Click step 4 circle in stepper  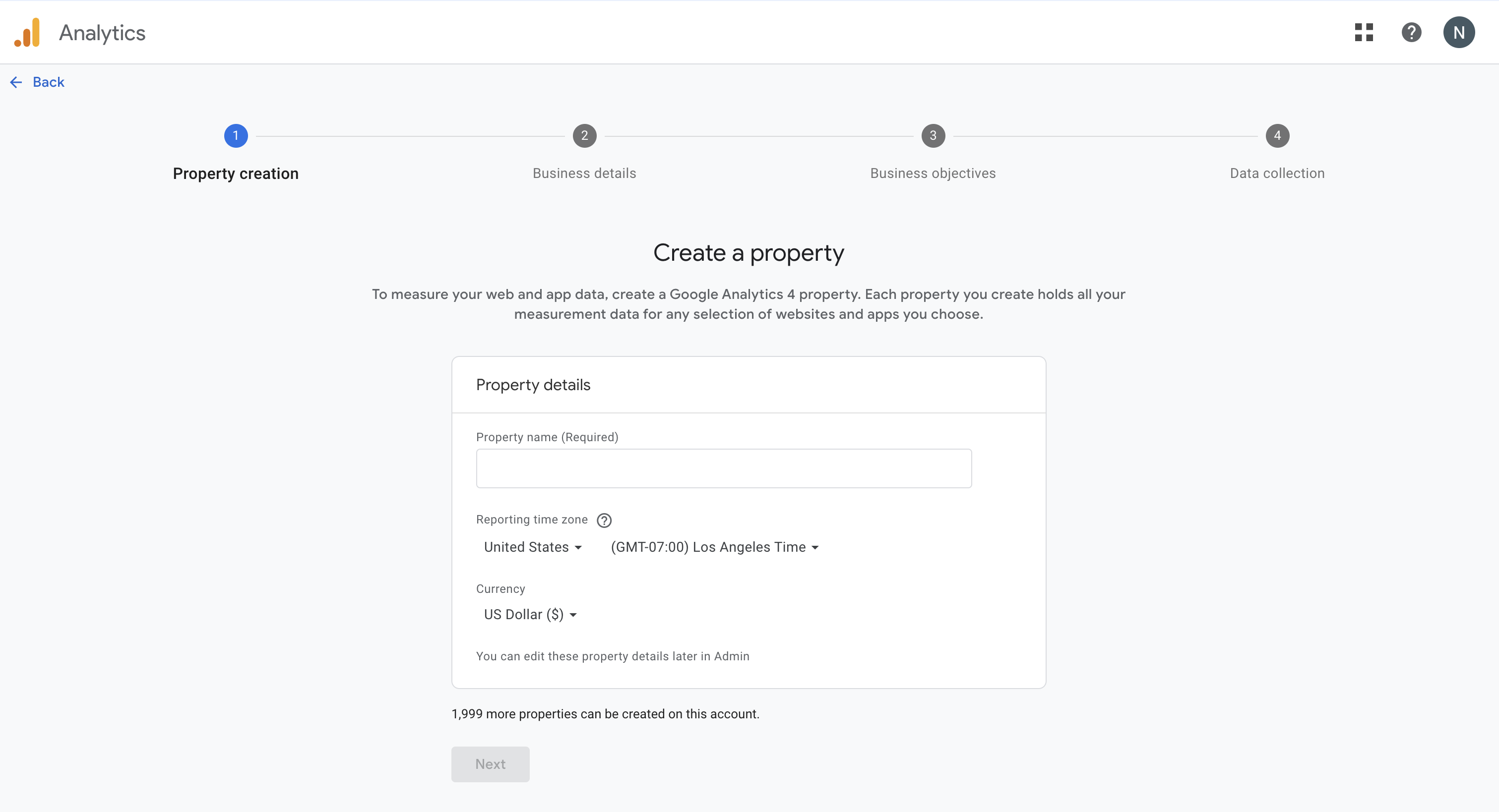point(1277,136)
